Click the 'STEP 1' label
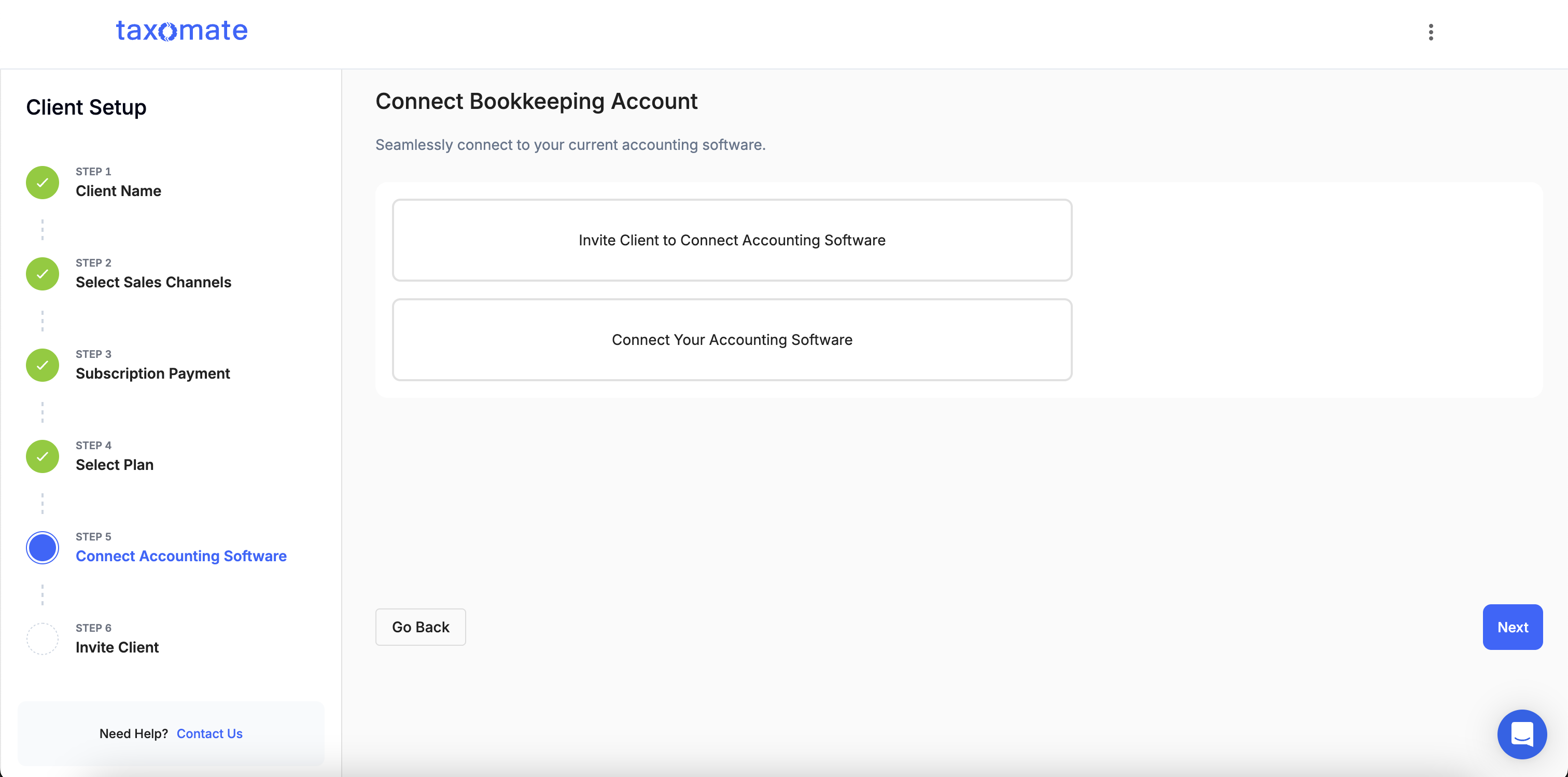Viewport: 1568px width, 777px height. 93,171
